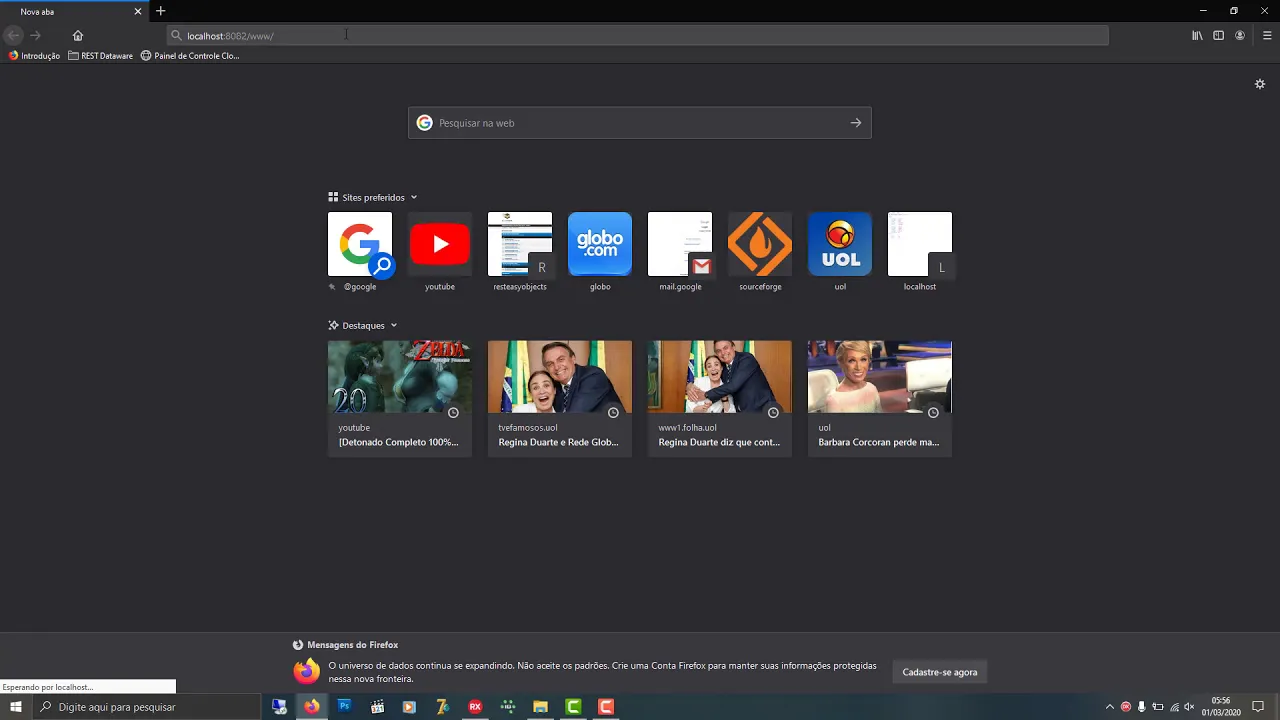This screenshot has width=1280, height=720.
Task: Open the Firefox hamburger menu
Action: pos(1267,35)
